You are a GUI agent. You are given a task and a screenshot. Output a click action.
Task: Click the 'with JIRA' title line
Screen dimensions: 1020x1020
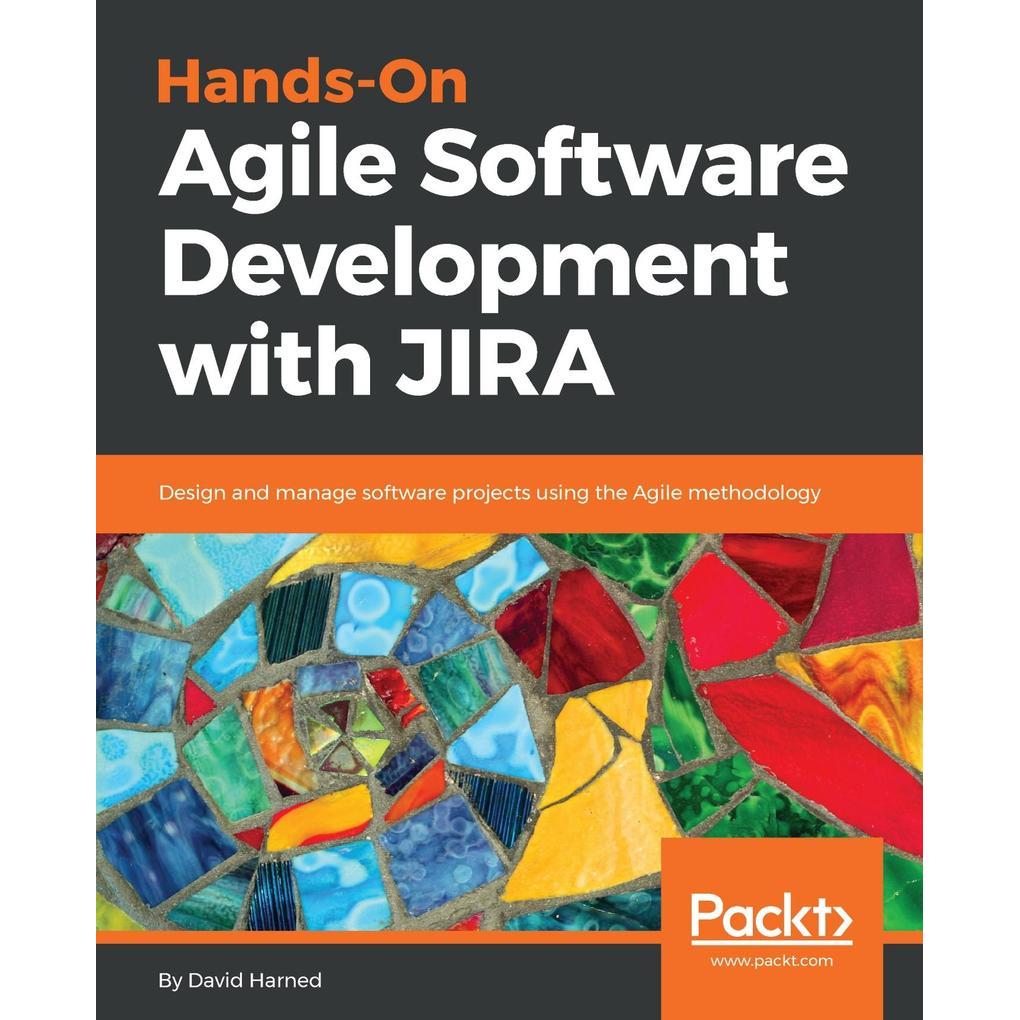coord(387,360)
